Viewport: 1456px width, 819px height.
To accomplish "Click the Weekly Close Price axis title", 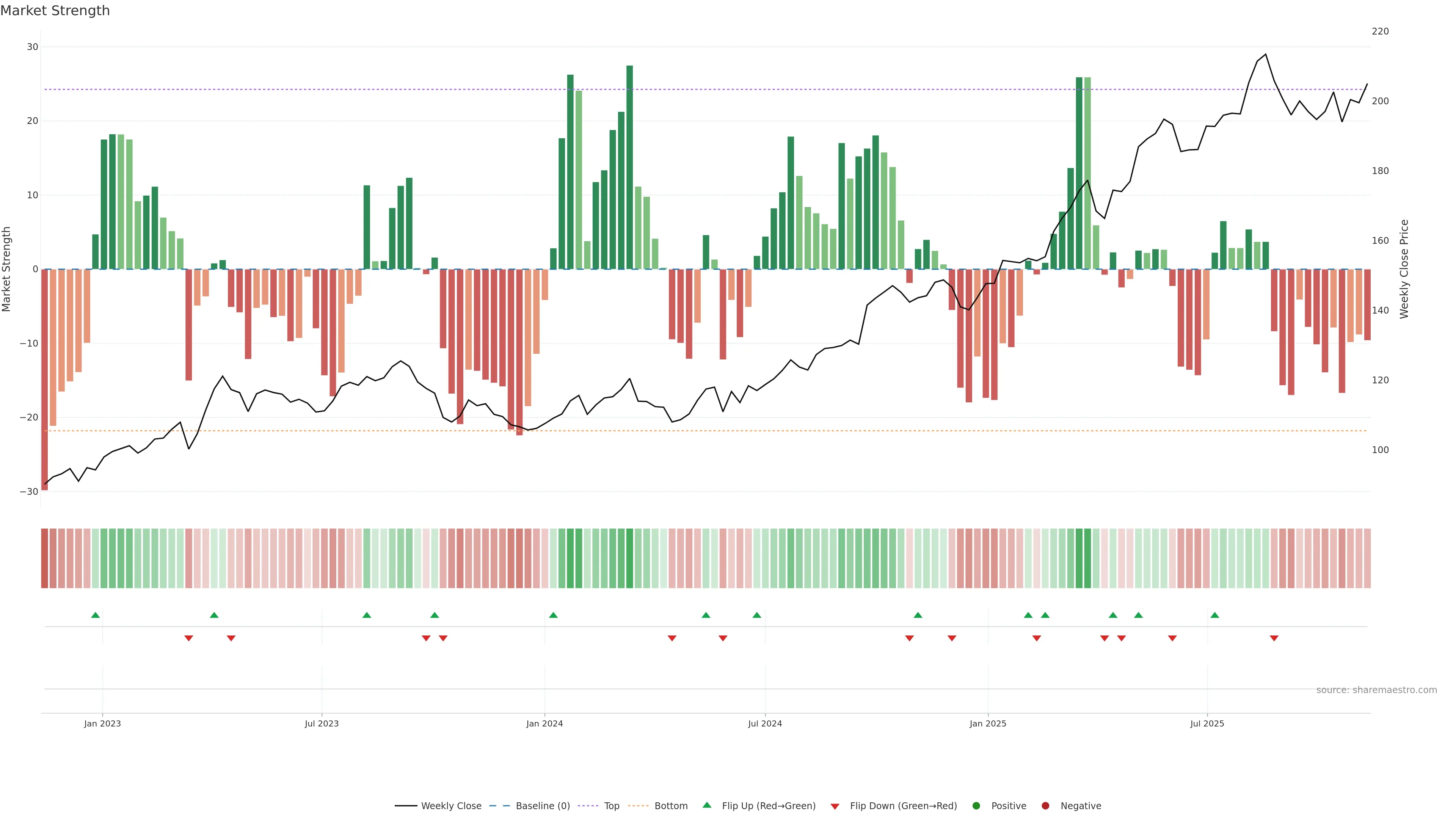I will (x=1404, y=269).
